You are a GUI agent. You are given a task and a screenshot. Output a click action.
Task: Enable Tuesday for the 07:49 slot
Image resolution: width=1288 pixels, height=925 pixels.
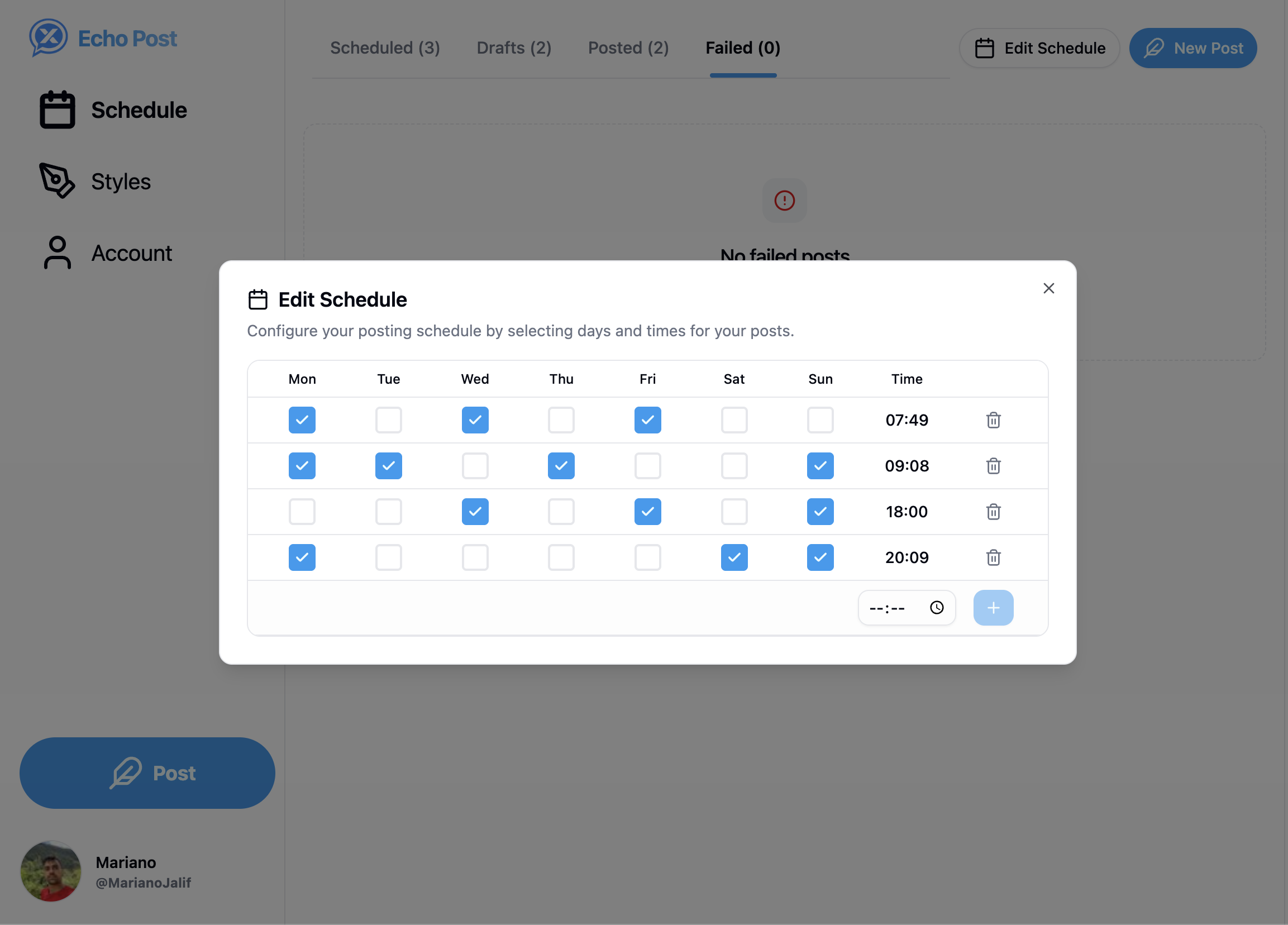(x=388, y=420)
